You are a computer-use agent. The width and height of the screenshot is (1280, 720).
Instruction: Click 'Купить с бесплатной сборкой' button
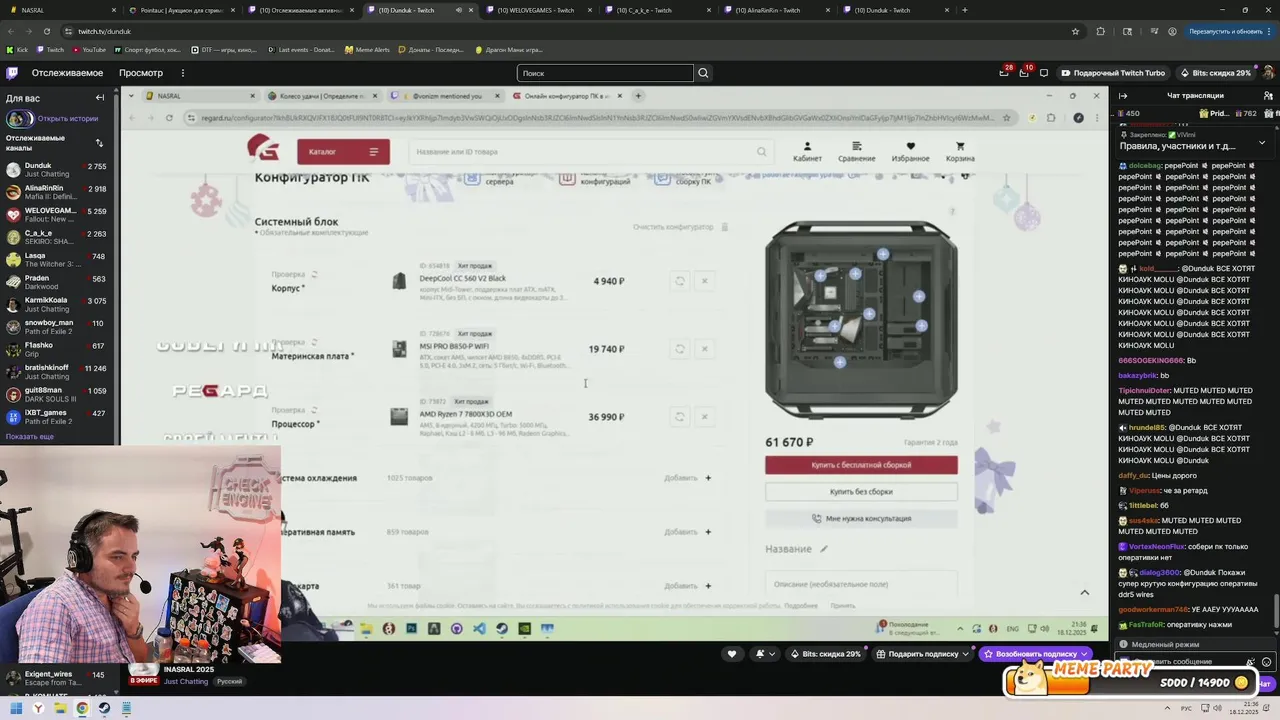(x=861, y=465)
